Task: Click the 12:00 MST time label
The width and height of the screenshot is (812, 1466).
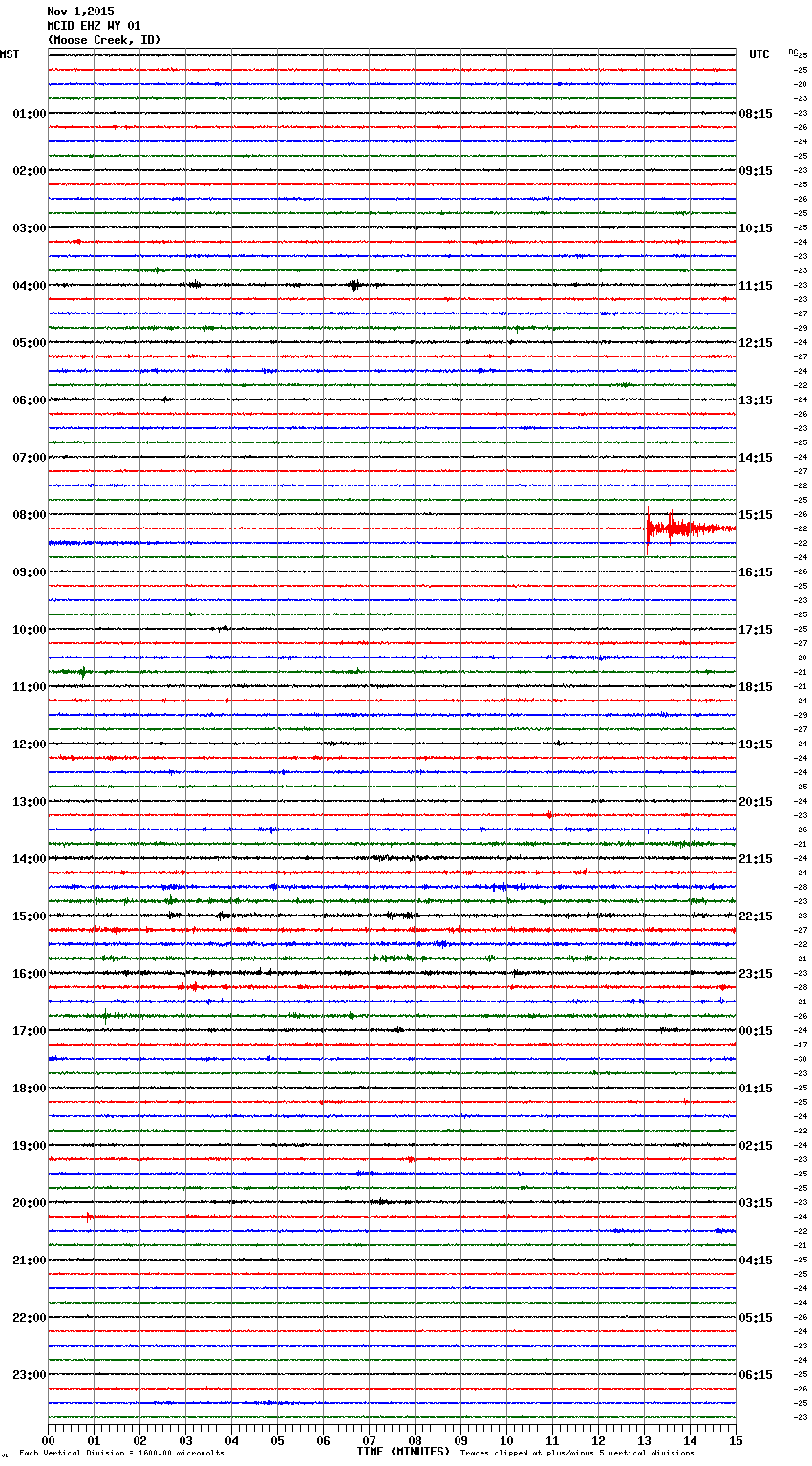Action: tap(30, 744)
